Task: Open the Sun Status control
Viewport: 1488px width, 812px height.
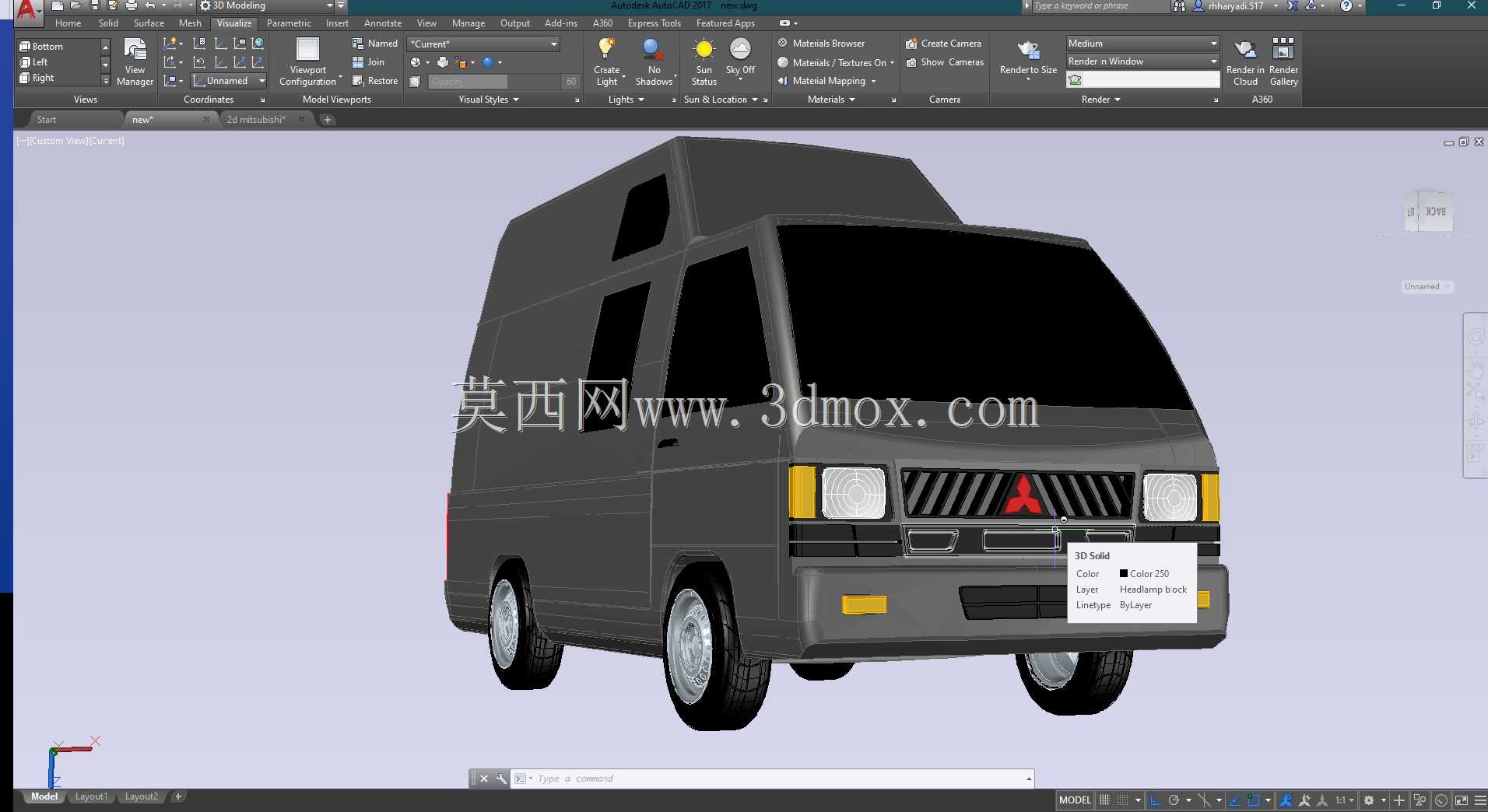Action: [x=704, y=61]
